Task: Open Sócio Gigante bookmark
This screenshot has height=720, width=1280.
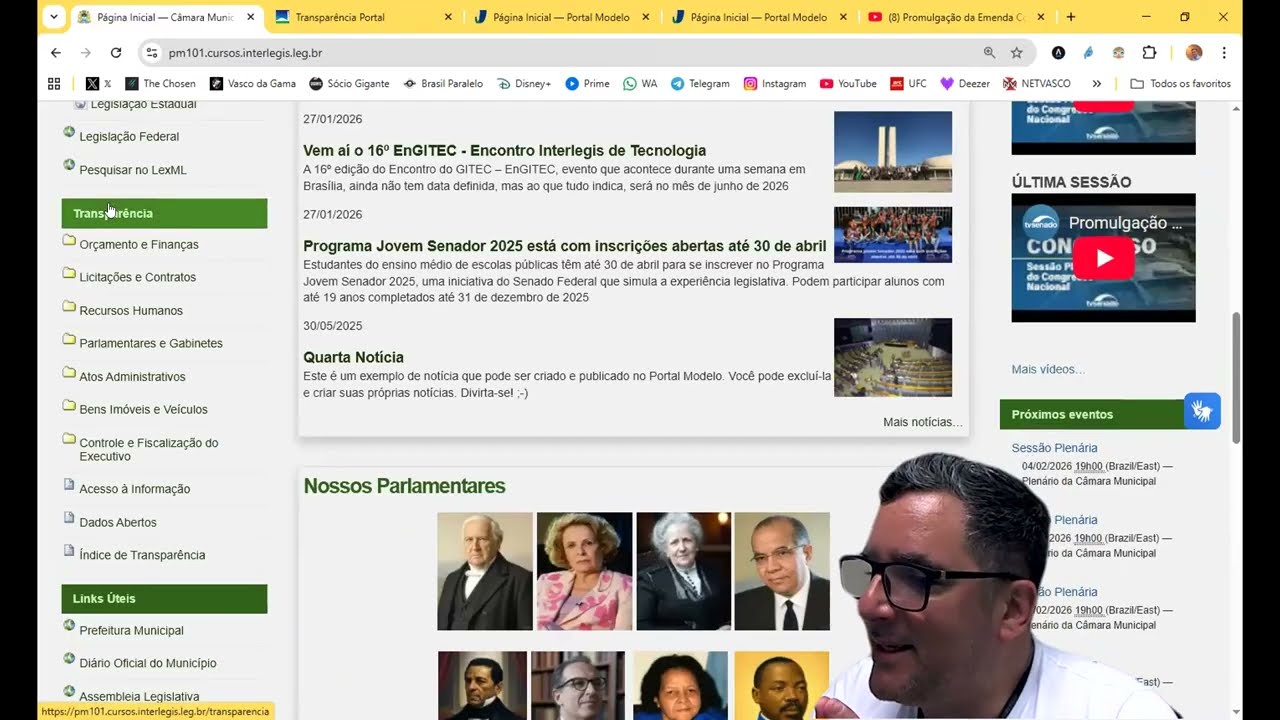Action: (x=349, y=84)
